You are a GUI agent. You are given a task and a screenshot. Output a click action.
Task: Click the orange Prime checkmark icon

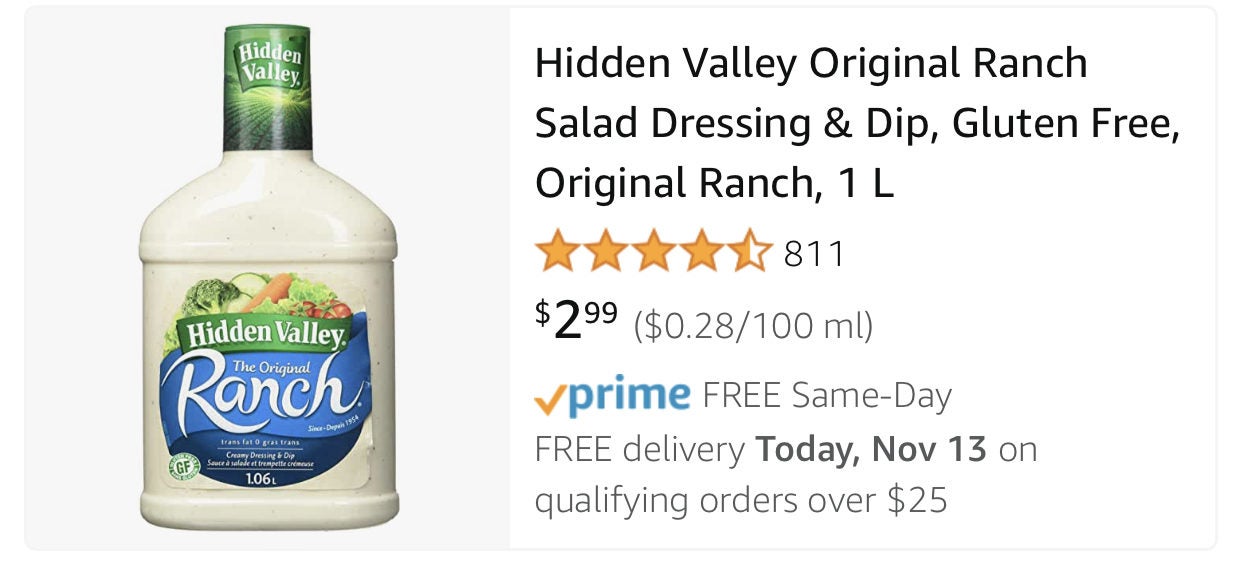pos(552,398)
